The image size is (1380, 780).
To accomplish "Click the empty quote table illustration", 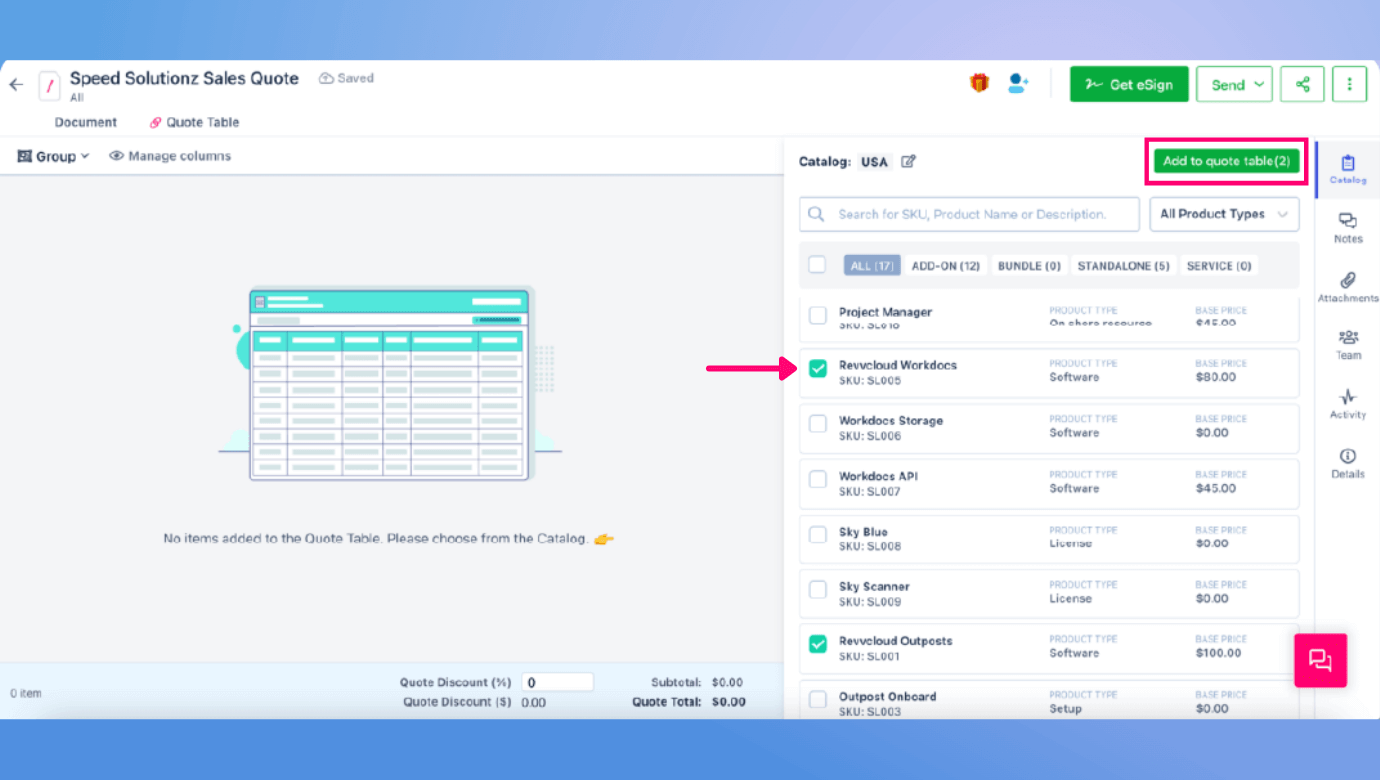I will 390,385.
